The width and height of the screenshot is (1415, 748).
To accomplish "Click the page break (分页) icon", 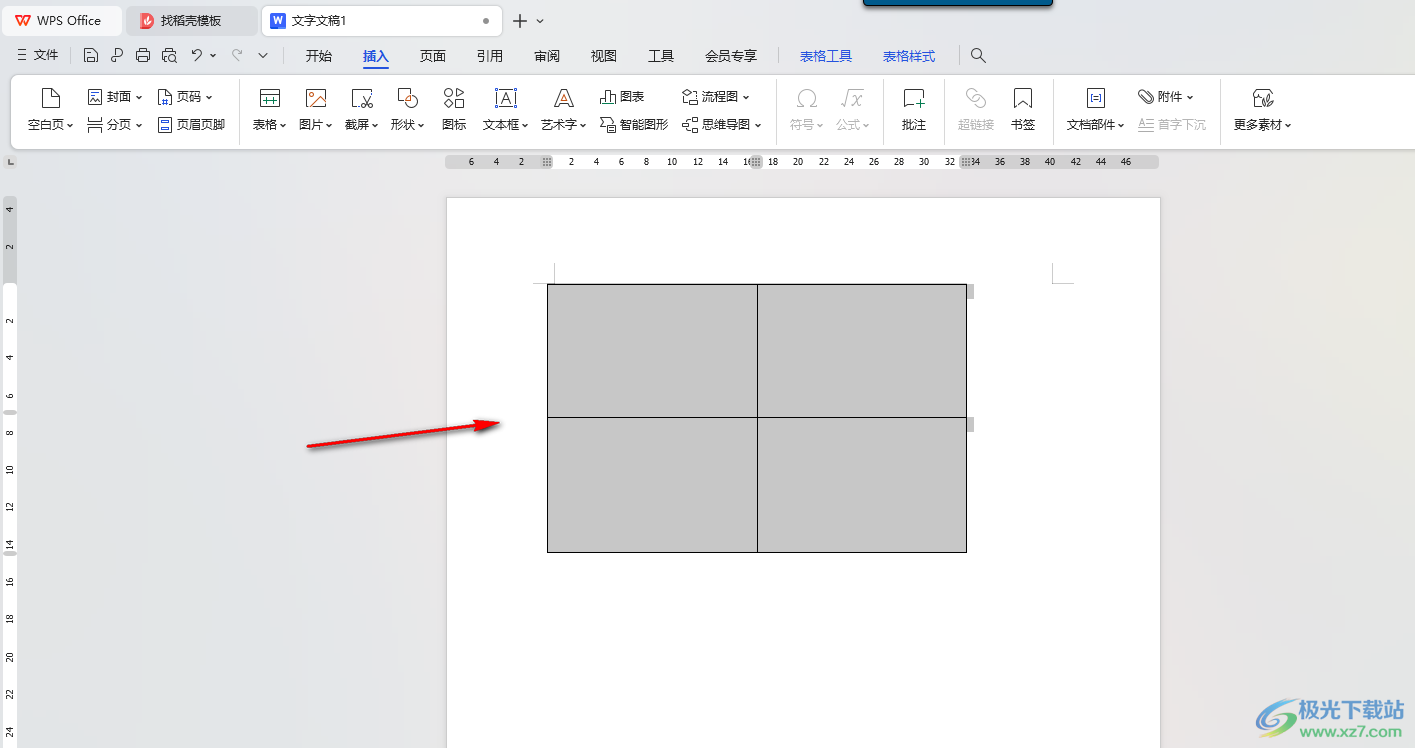I will [95, 125].
